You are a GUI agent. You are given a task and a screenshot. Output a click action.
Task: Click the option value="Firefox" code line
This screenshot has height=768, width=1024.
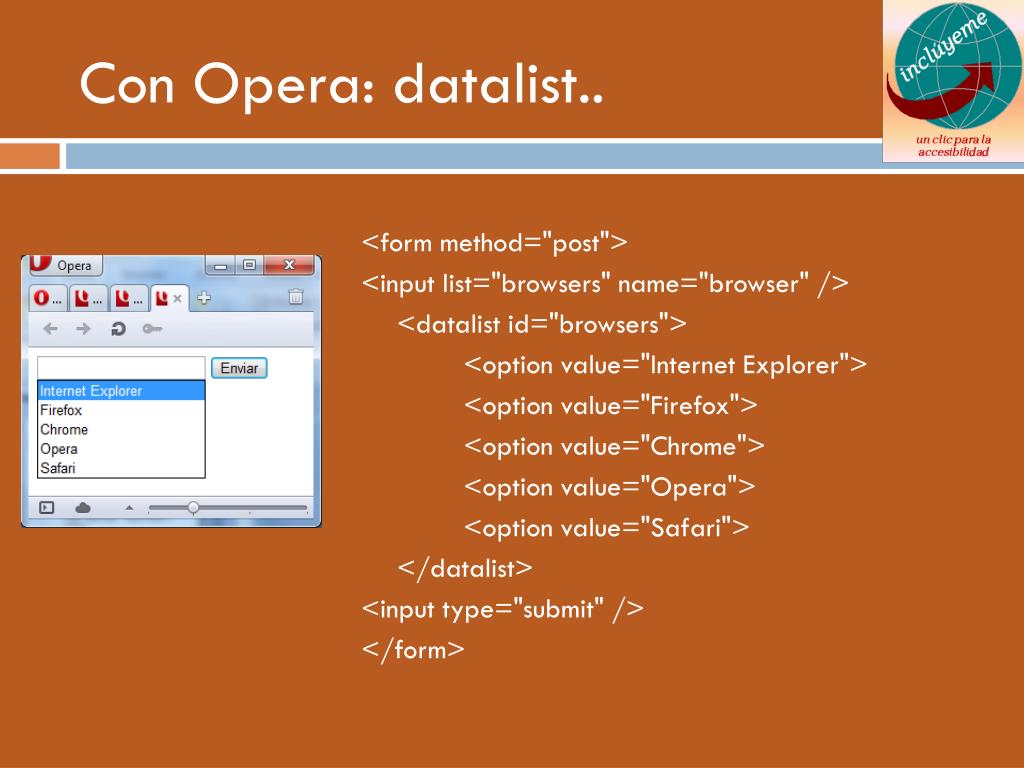pyautogui.click(x=611, y=406)
